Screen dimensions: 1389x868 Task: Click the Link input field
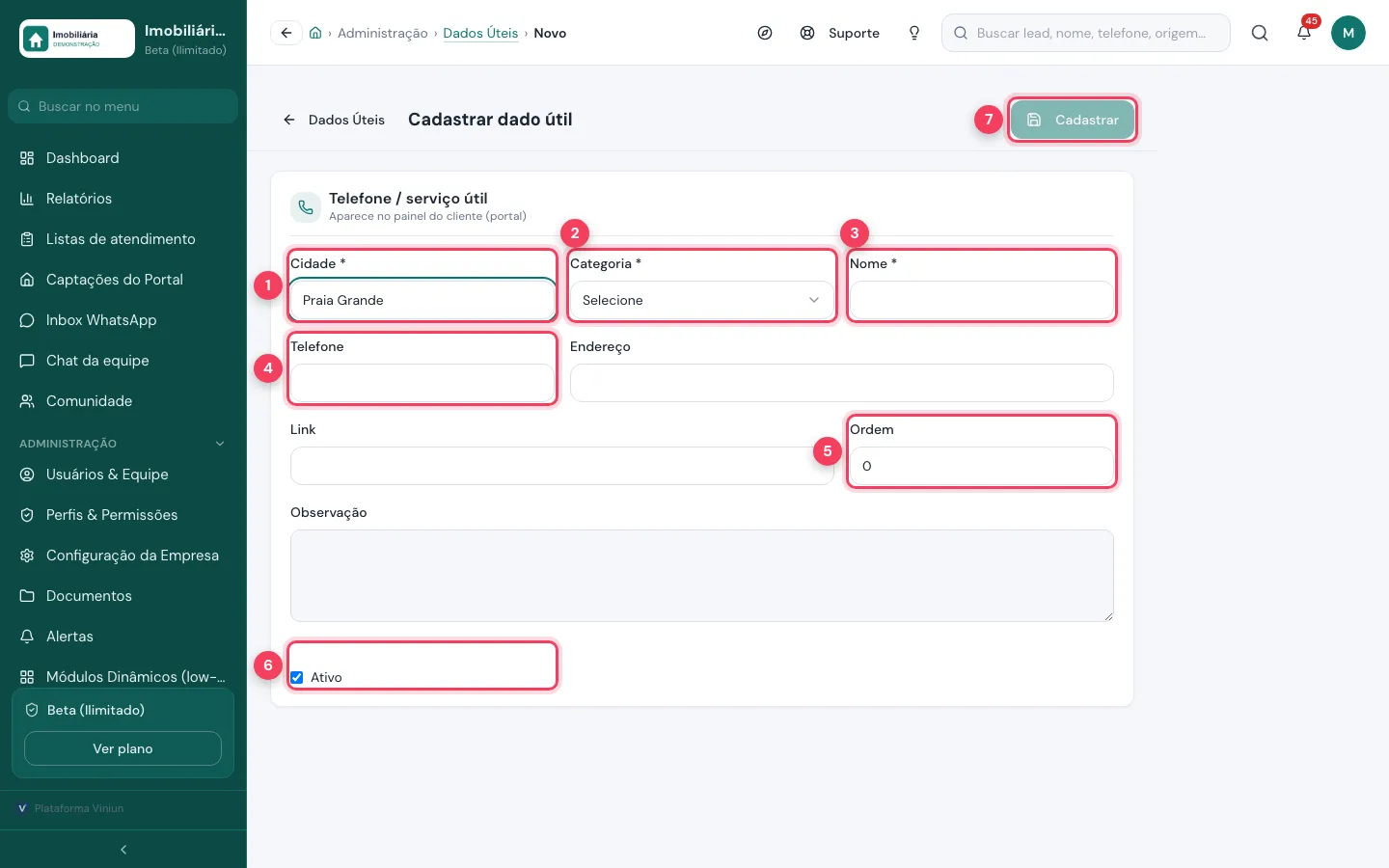click(x=562, y=466)
